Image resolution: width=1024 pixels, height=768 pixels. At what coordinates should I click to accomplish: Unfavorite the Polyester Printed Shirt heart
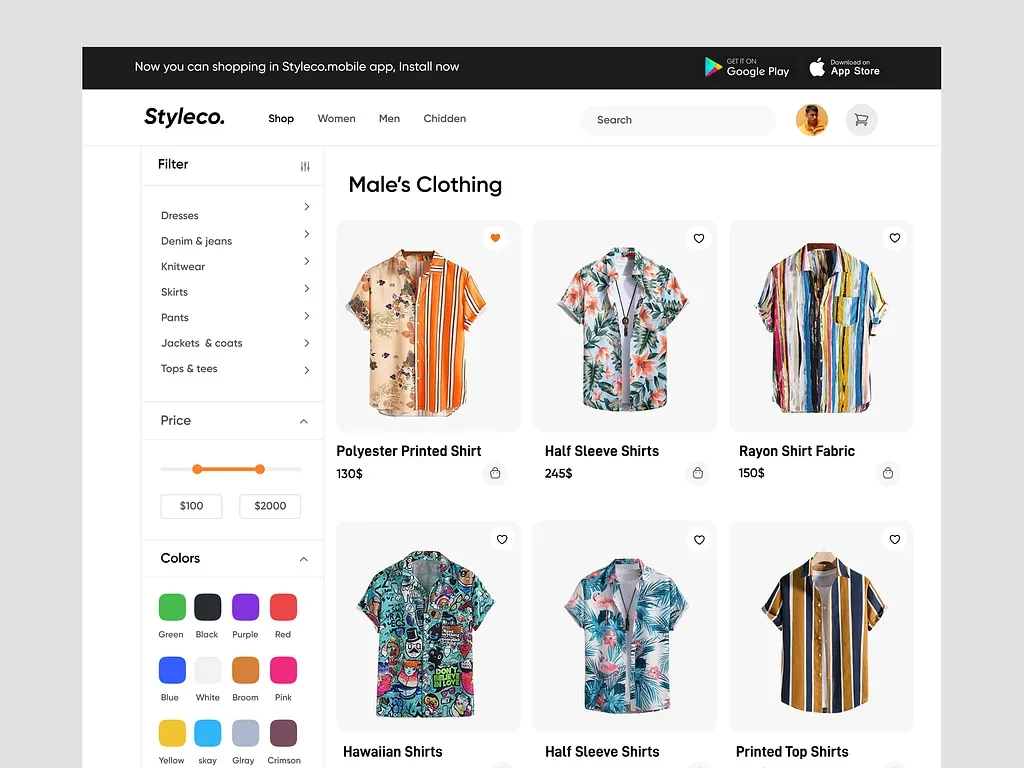[495, 238]
